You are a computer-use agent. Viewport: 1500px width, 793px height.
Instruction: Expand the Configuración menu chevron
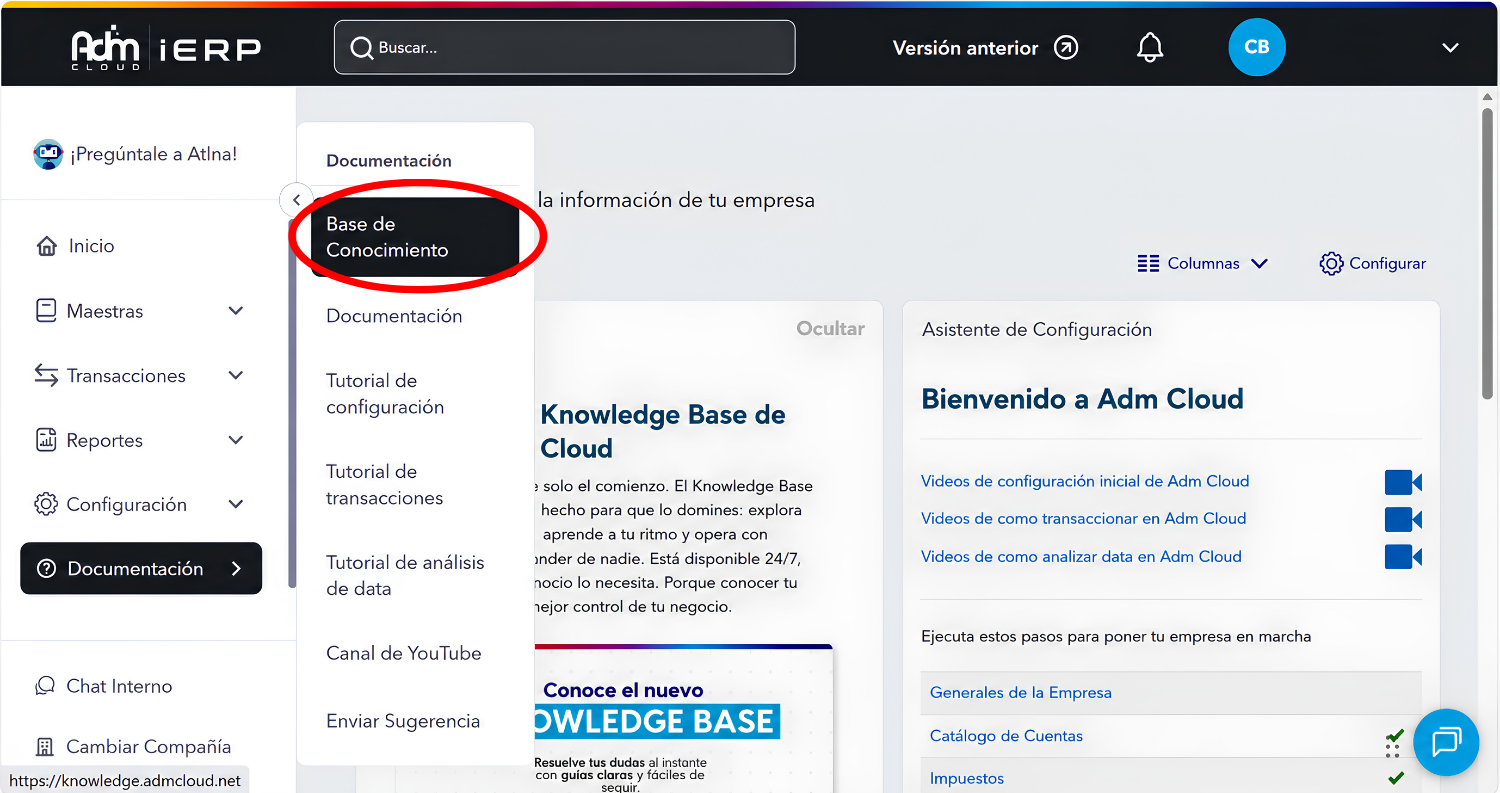(236, 504)
